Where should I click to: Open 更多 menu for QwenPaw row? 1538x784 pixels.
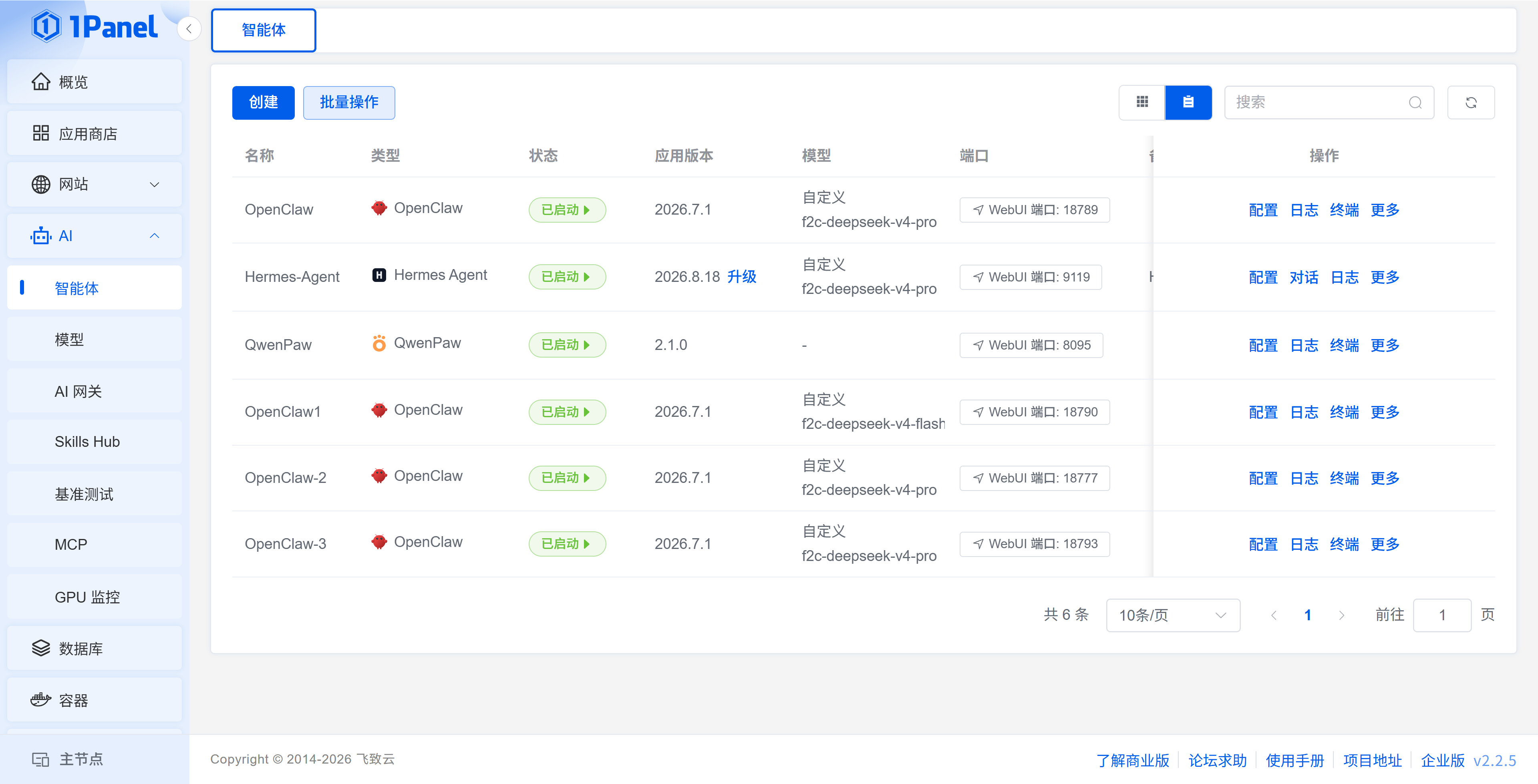(1385, 345)
